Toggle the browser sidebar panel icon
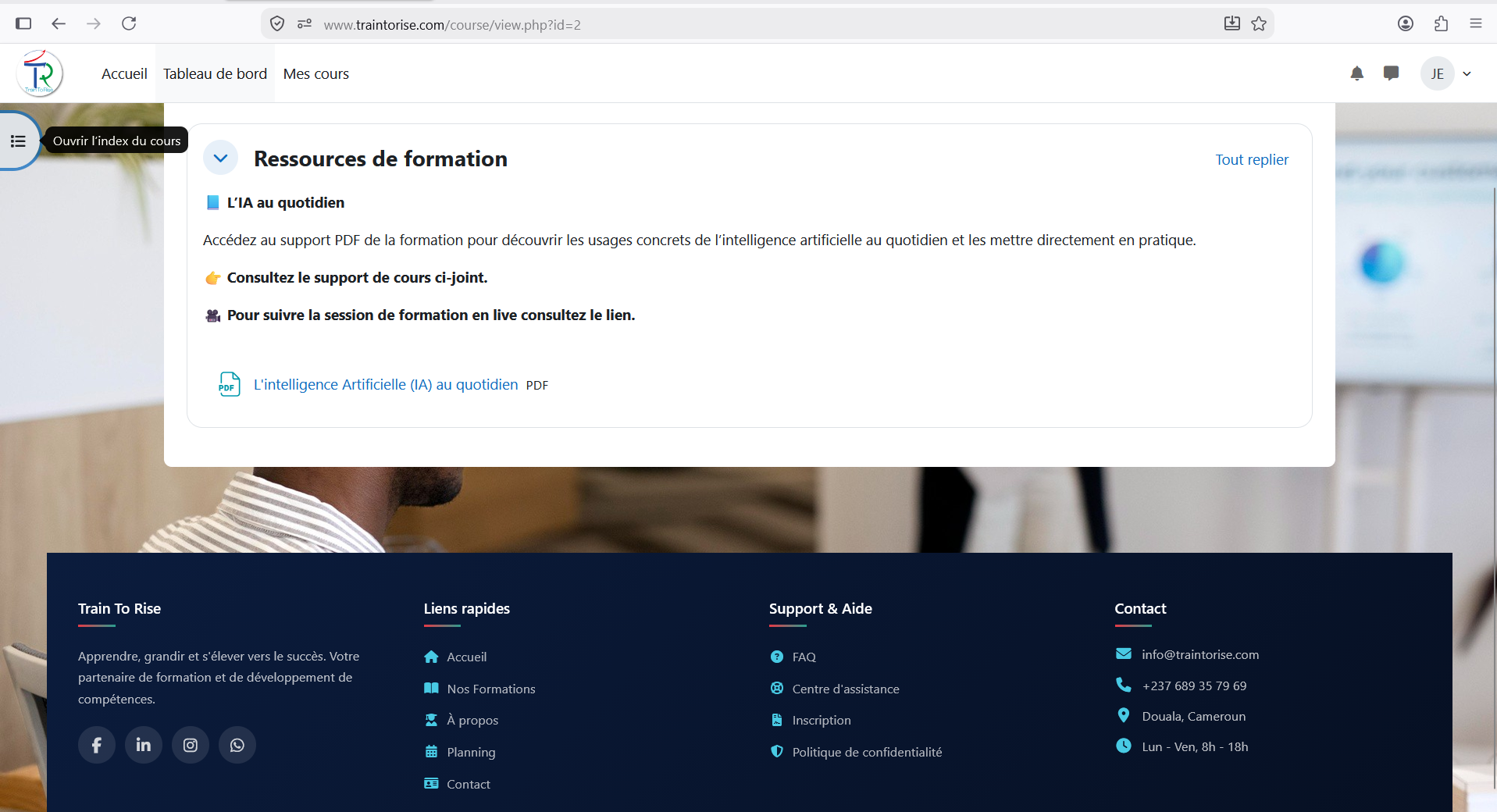1497x812 pixels. (x=23, y=23)
